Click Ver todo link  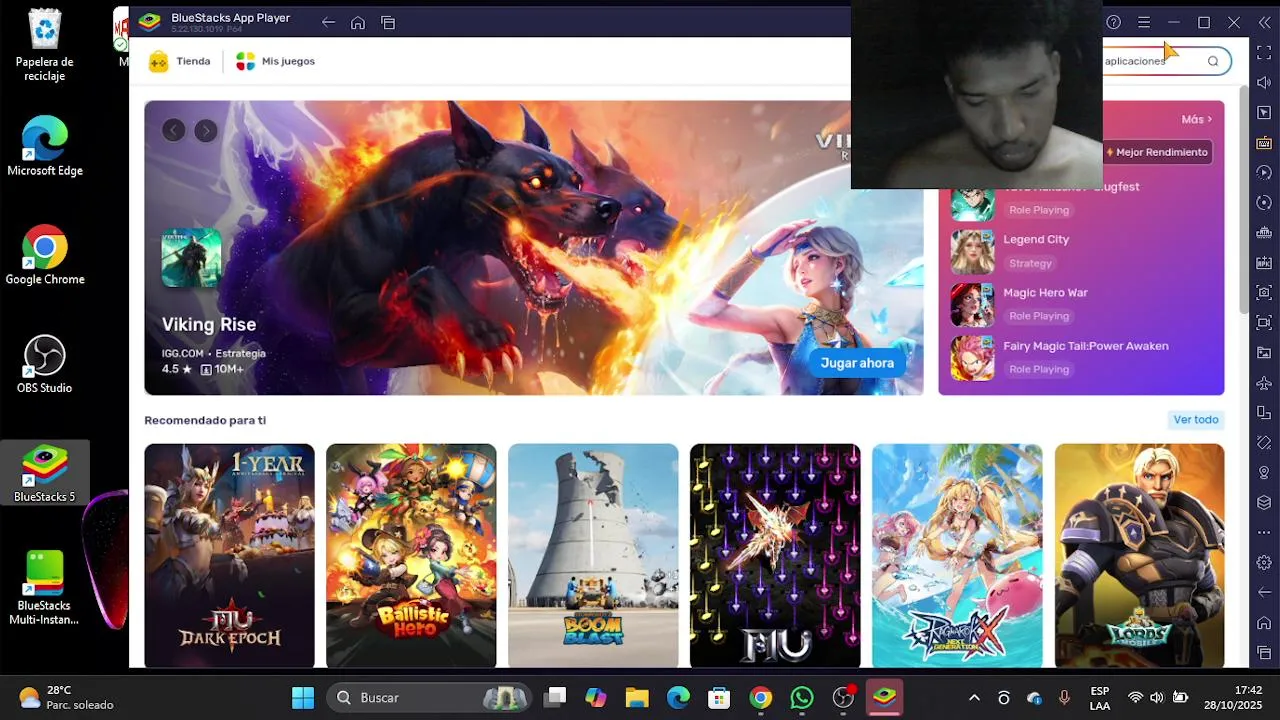(1196, 419)
